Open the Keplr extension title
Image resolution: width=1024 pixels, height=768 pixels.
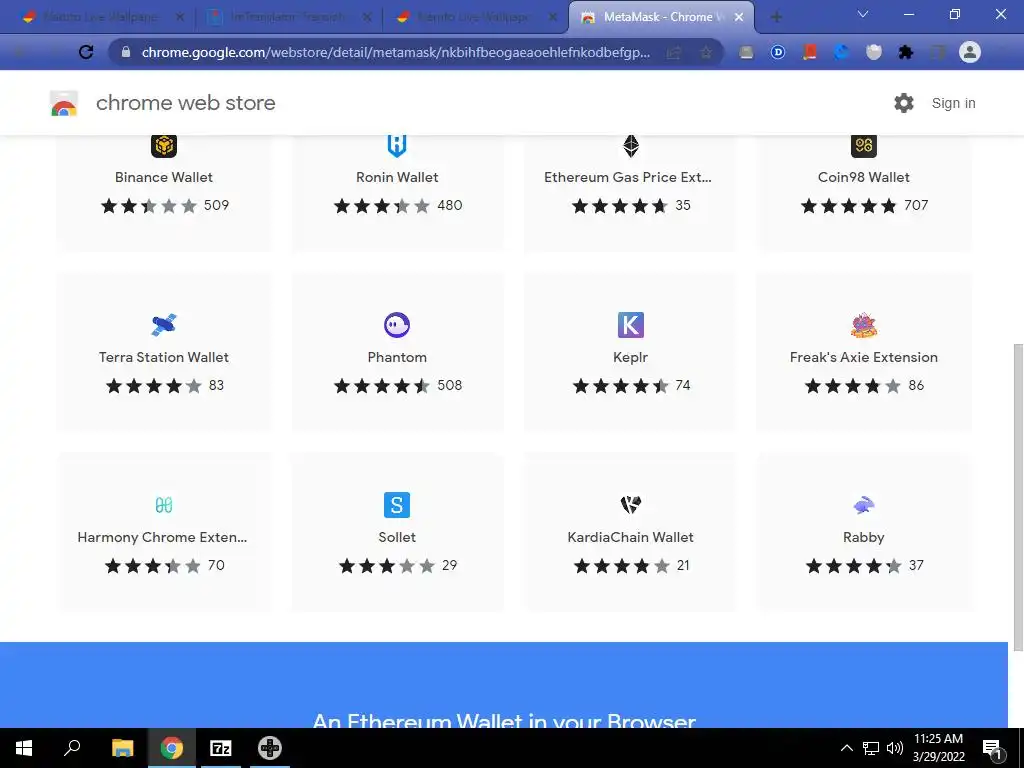(x=631, y=358)
